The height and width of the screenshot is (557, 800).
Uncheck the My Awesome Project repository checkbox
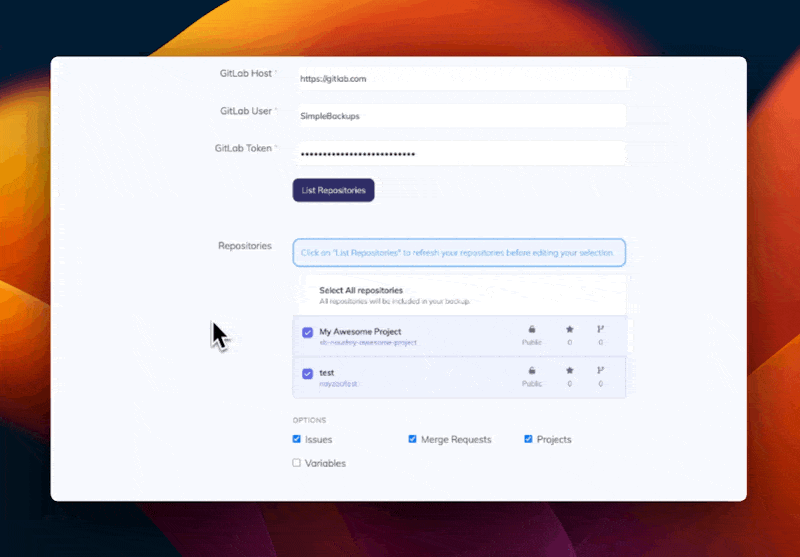[308, 333]
